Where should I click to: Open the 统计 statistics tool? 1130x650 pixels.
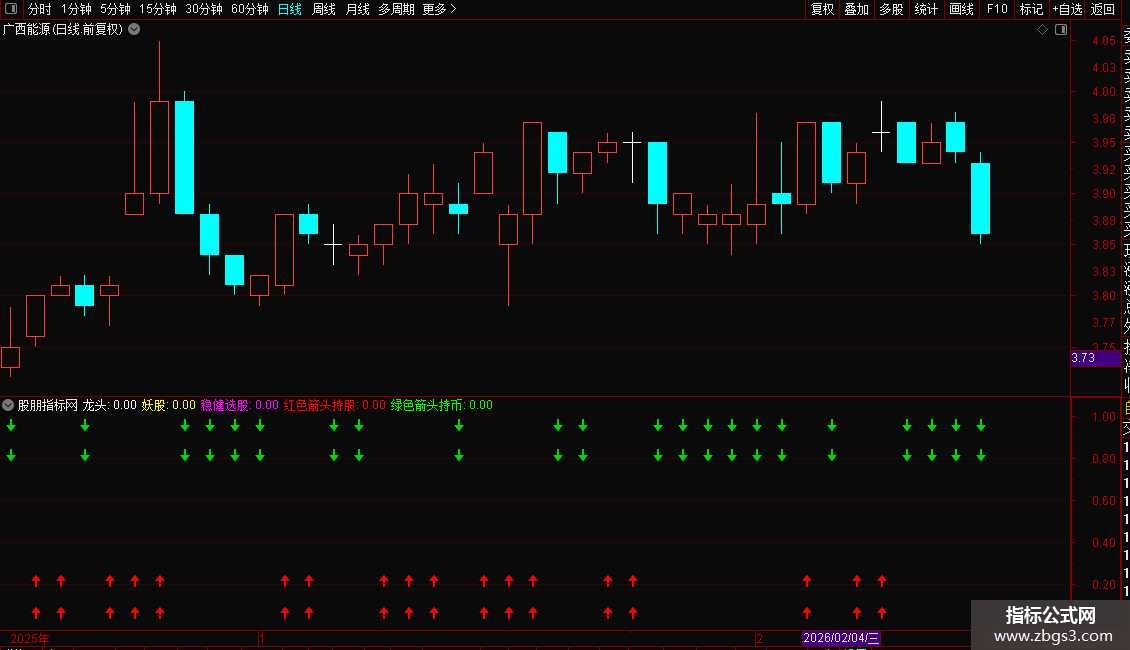[x=926, y=9]
